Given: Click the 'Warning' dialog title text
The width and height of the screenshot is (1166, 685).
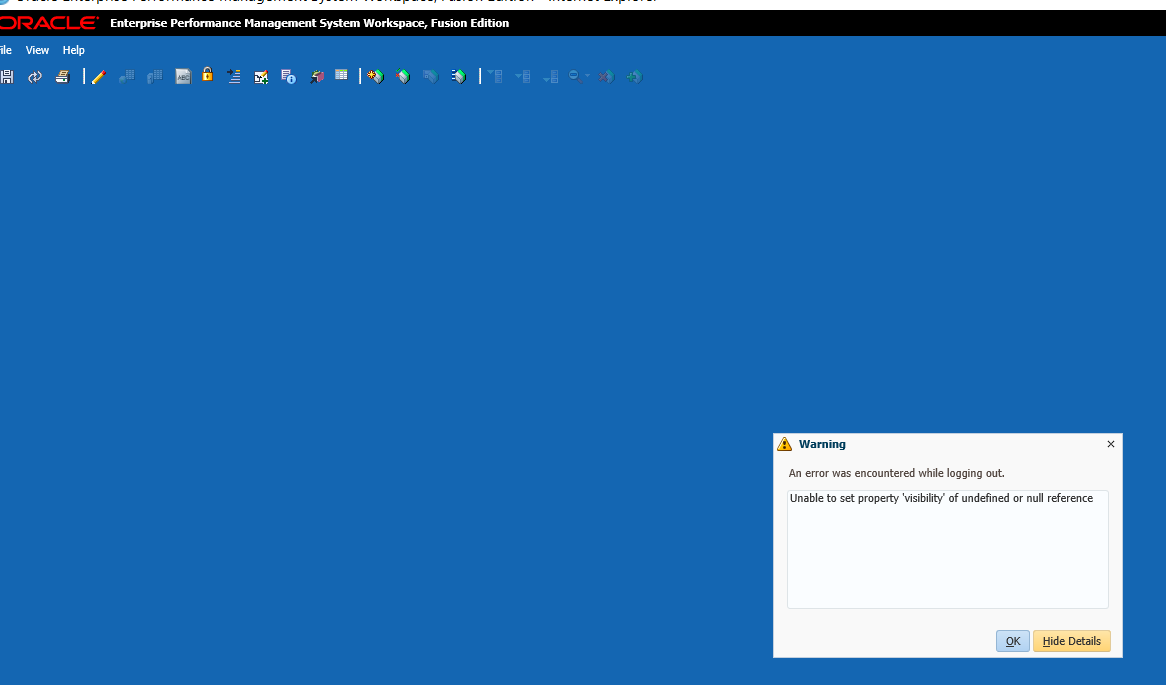Looking at the screenshot, I should click(x=822, y=444).
